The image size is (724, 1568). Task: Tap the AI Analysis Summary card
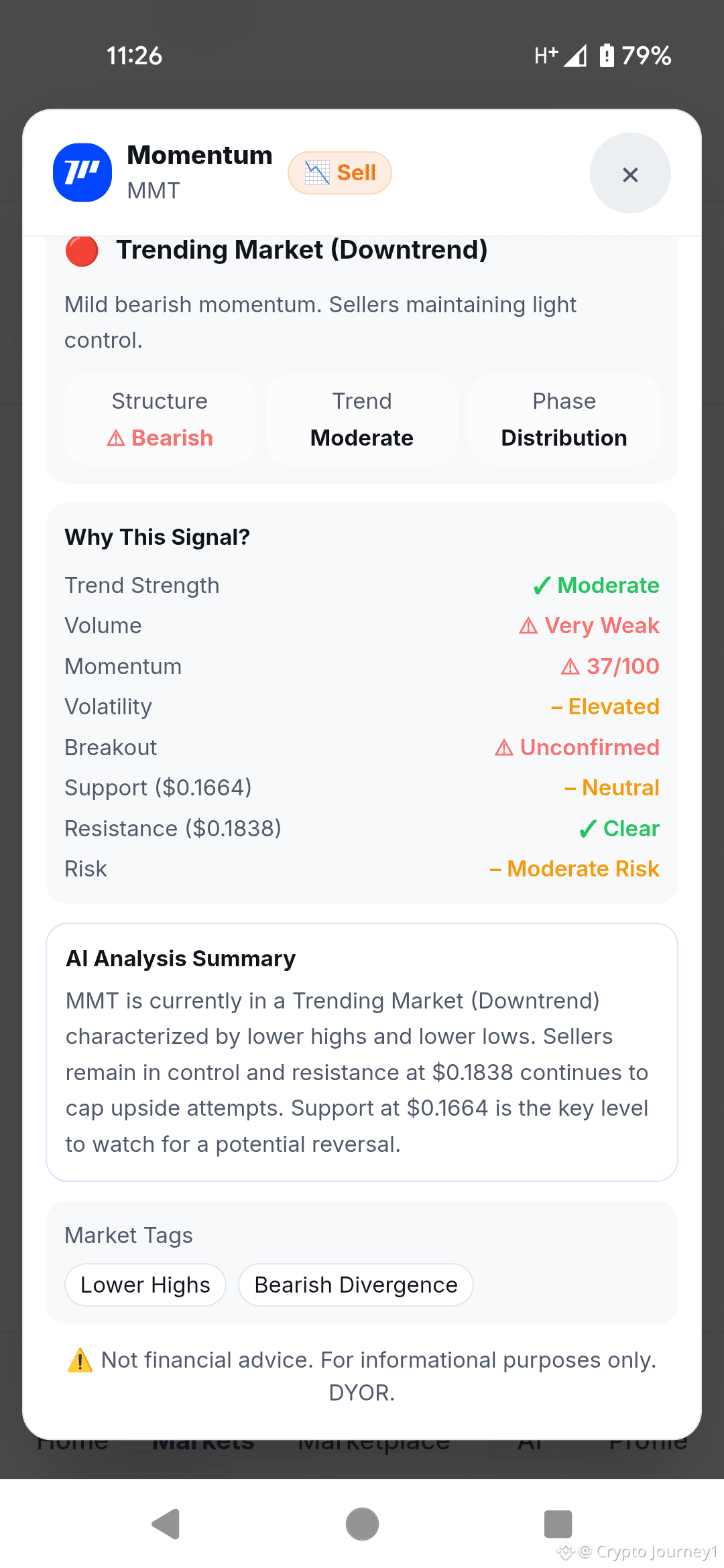pyautogui.click(x=362, y=1053)
